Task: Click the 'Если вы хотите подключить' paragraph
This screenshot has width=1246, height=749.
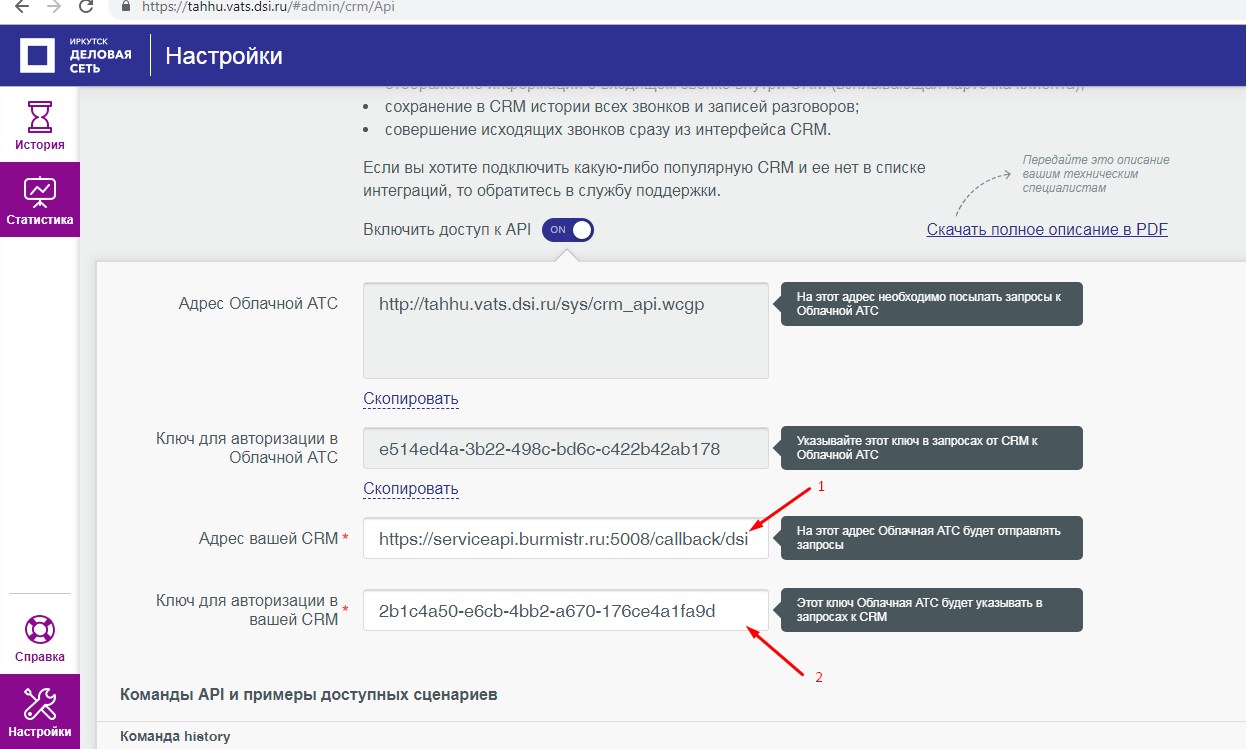Action: point(644,178)
